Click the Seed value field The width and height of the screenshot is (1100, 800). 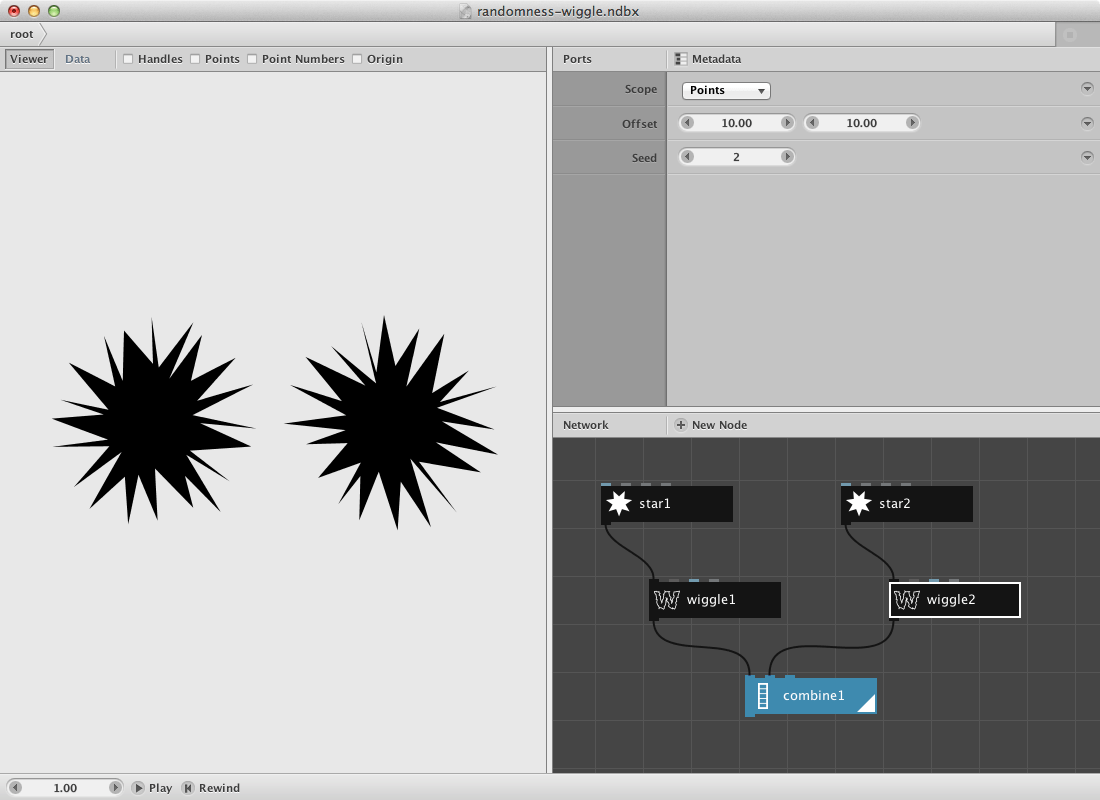[x=737, y=156]
